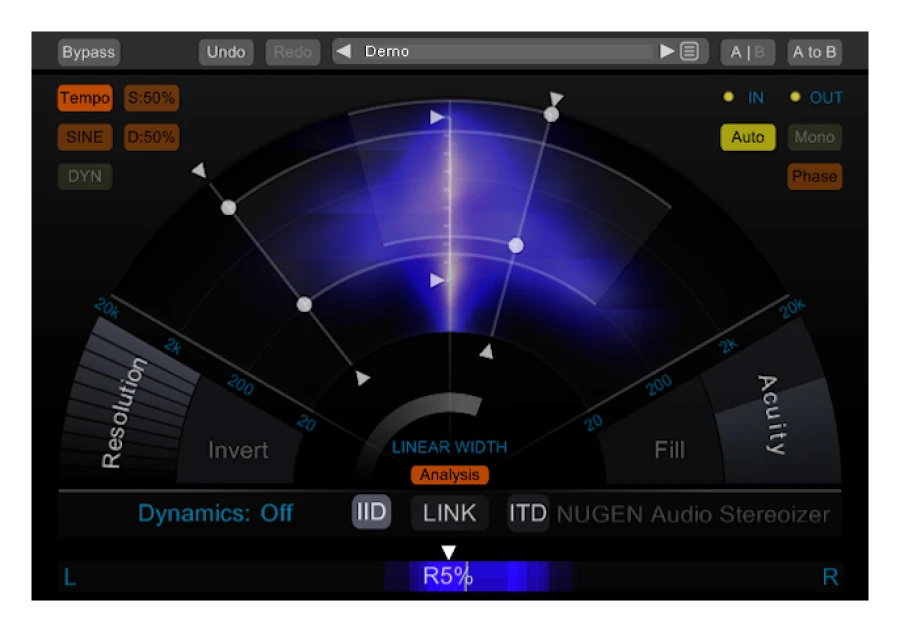Enable the Mono button
The height and width of the screenshot is (632, 900).
click(814, 137)
